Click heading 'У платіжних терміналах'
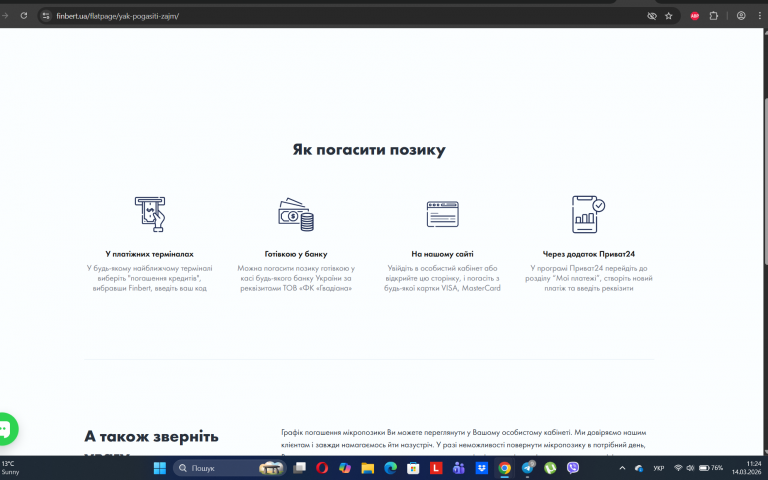The image size is (768, 480). (149, 254)
